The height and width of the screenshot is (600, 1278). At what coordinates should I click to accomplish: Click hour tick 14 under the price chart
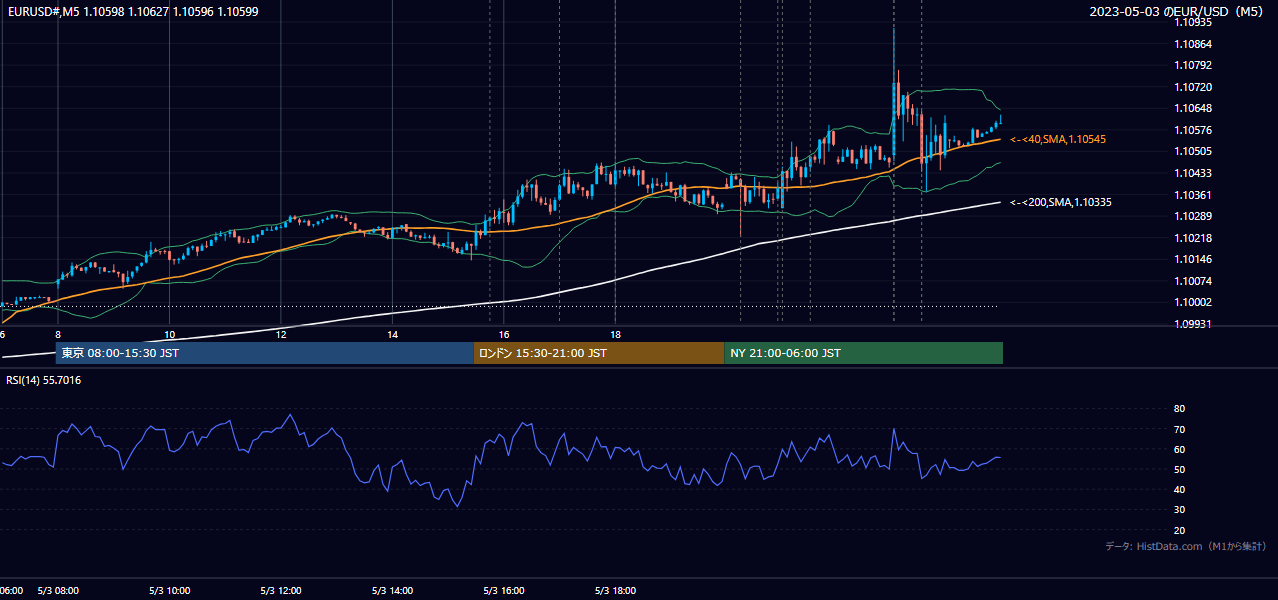[x=392, y=334]
